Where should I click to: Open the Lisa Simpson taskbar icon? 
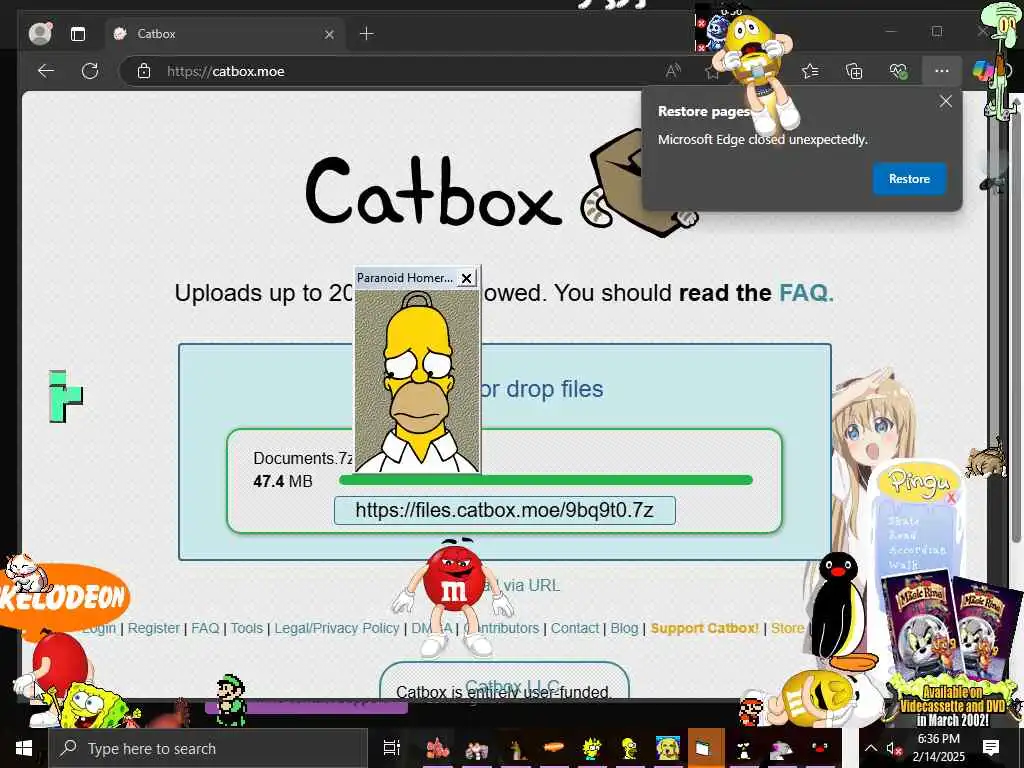(591, 748)
